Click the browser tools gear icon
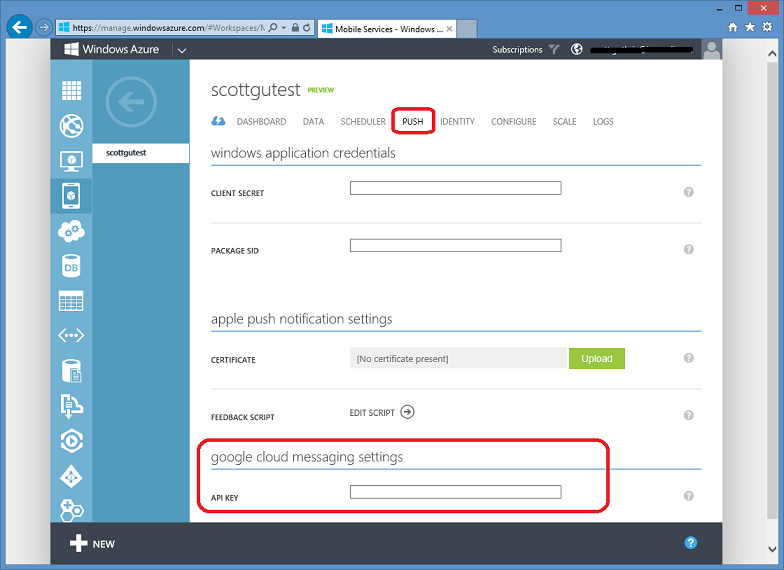Viewport: 784px width, 570px height. point(767,27)
